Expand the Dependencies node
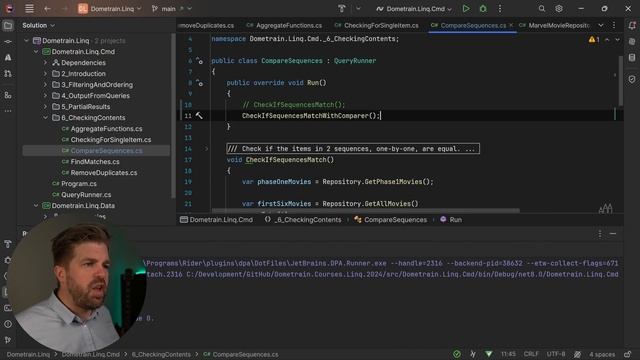 point(45,63)
